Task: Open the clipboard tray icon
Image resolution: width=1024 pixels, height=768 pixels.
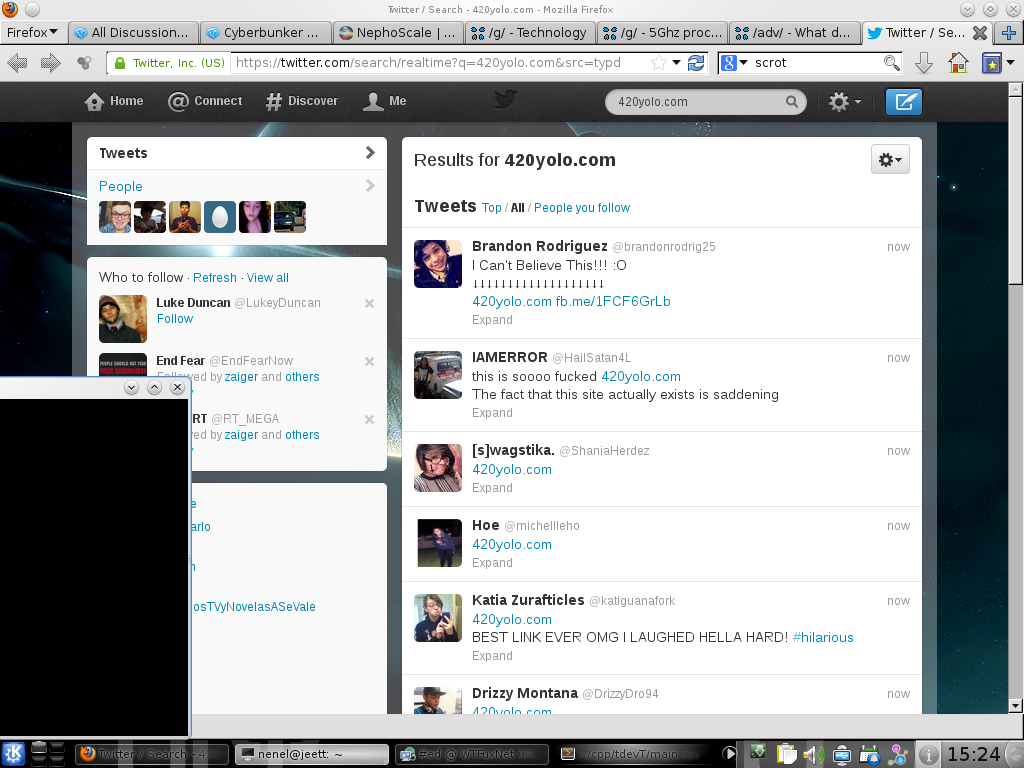Action: 786,754
